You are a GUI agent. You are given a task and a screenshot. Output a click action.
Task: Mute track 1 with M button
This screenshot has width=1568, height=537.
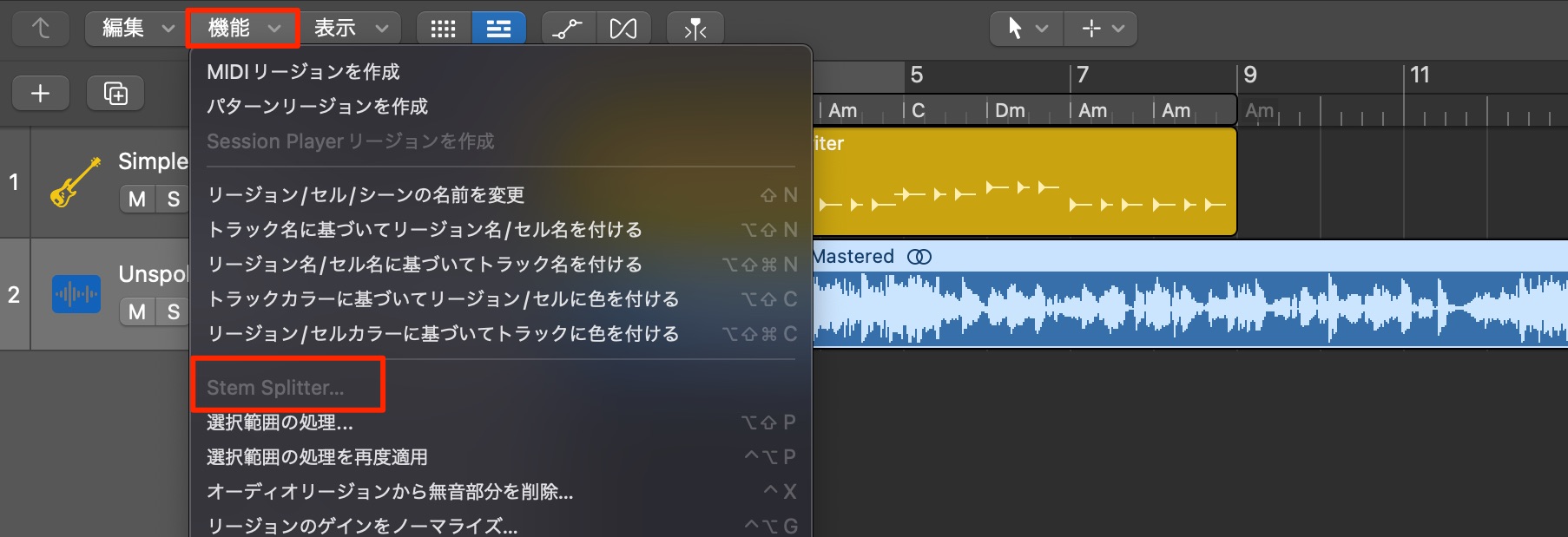137,199
